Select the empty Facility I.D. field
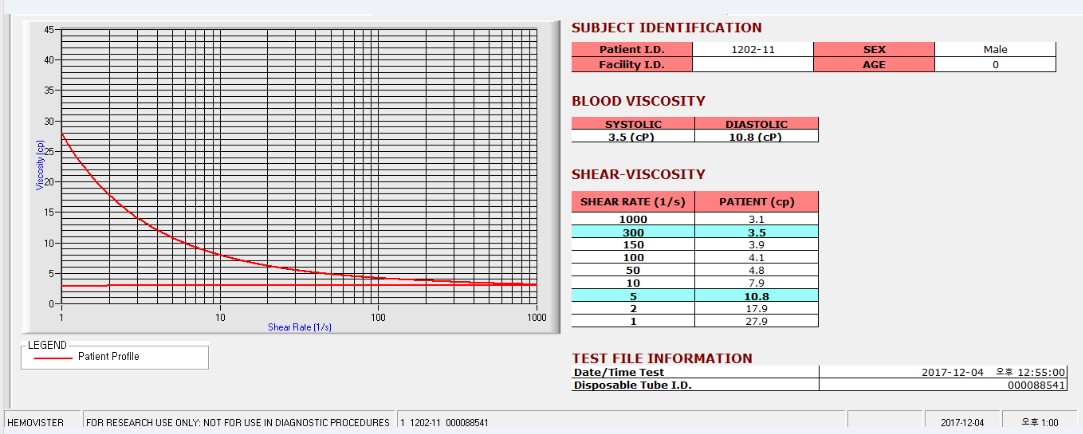The width and height of the screenshot is (1083, 434). pos(753,64)
